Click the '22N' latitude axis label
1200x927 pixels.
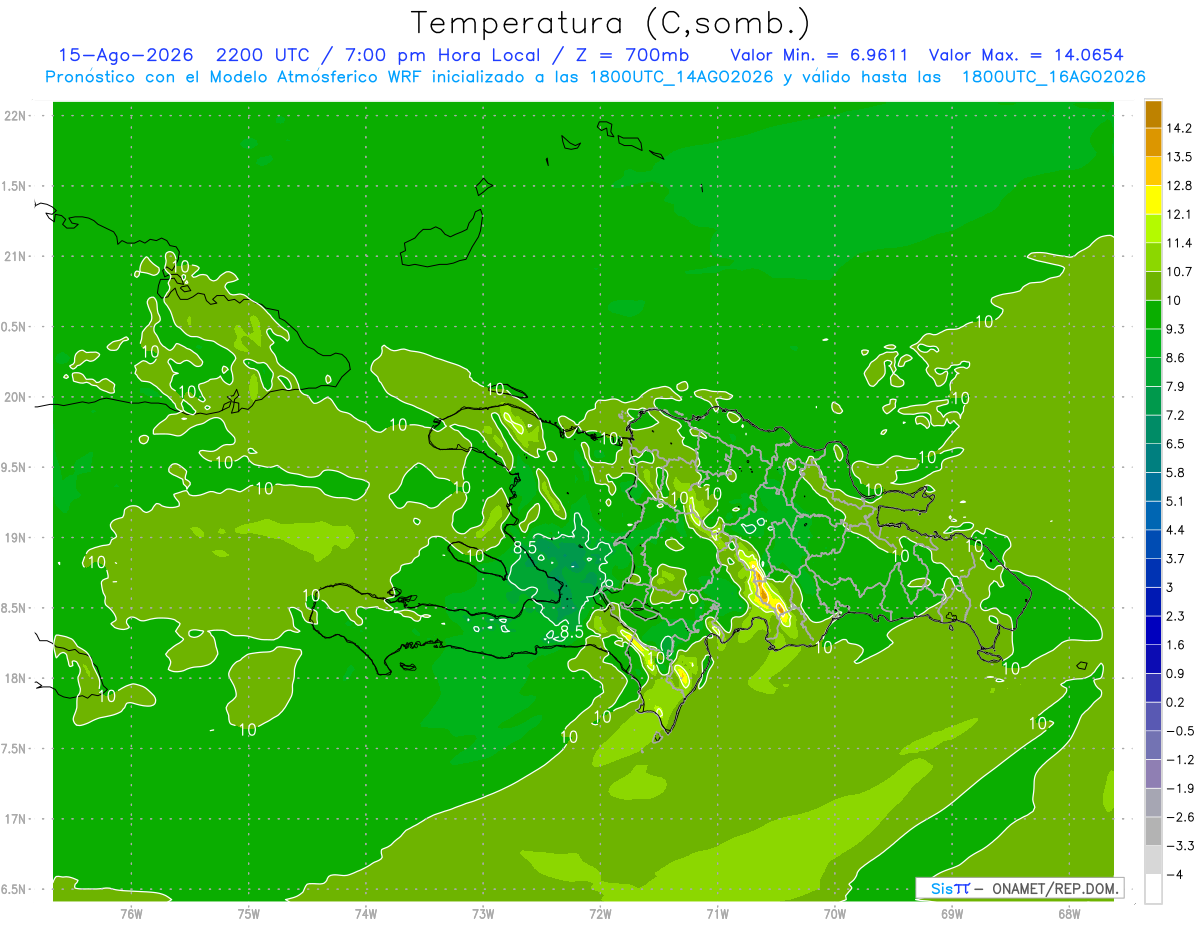point(16,115)
